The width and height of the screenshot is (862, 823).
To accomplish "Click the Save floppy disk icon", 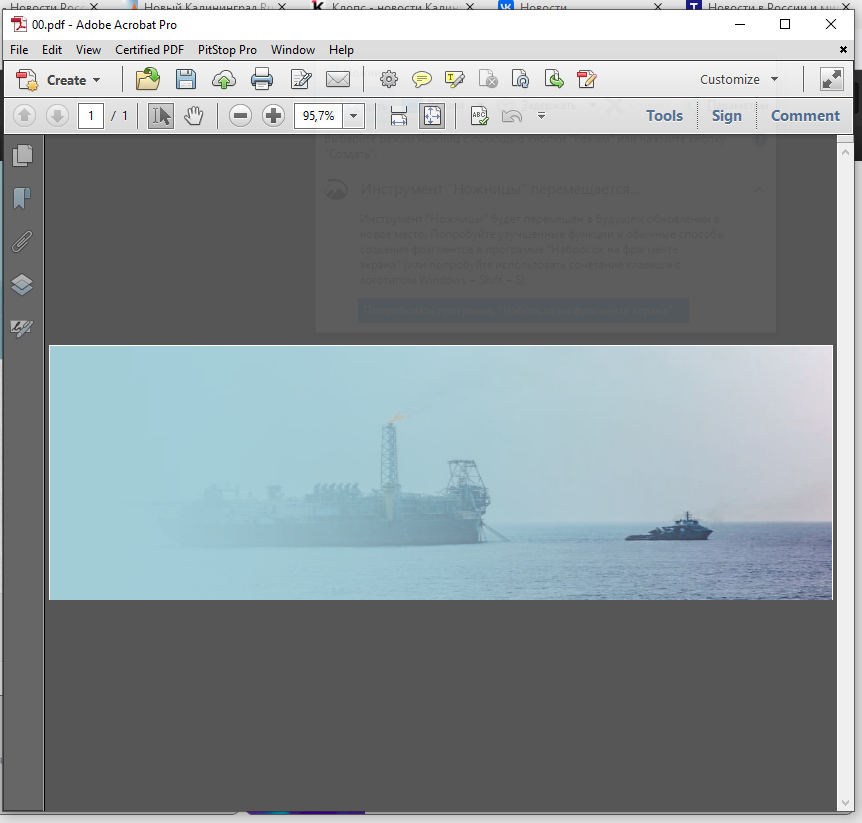I will [x=185, y=80].
